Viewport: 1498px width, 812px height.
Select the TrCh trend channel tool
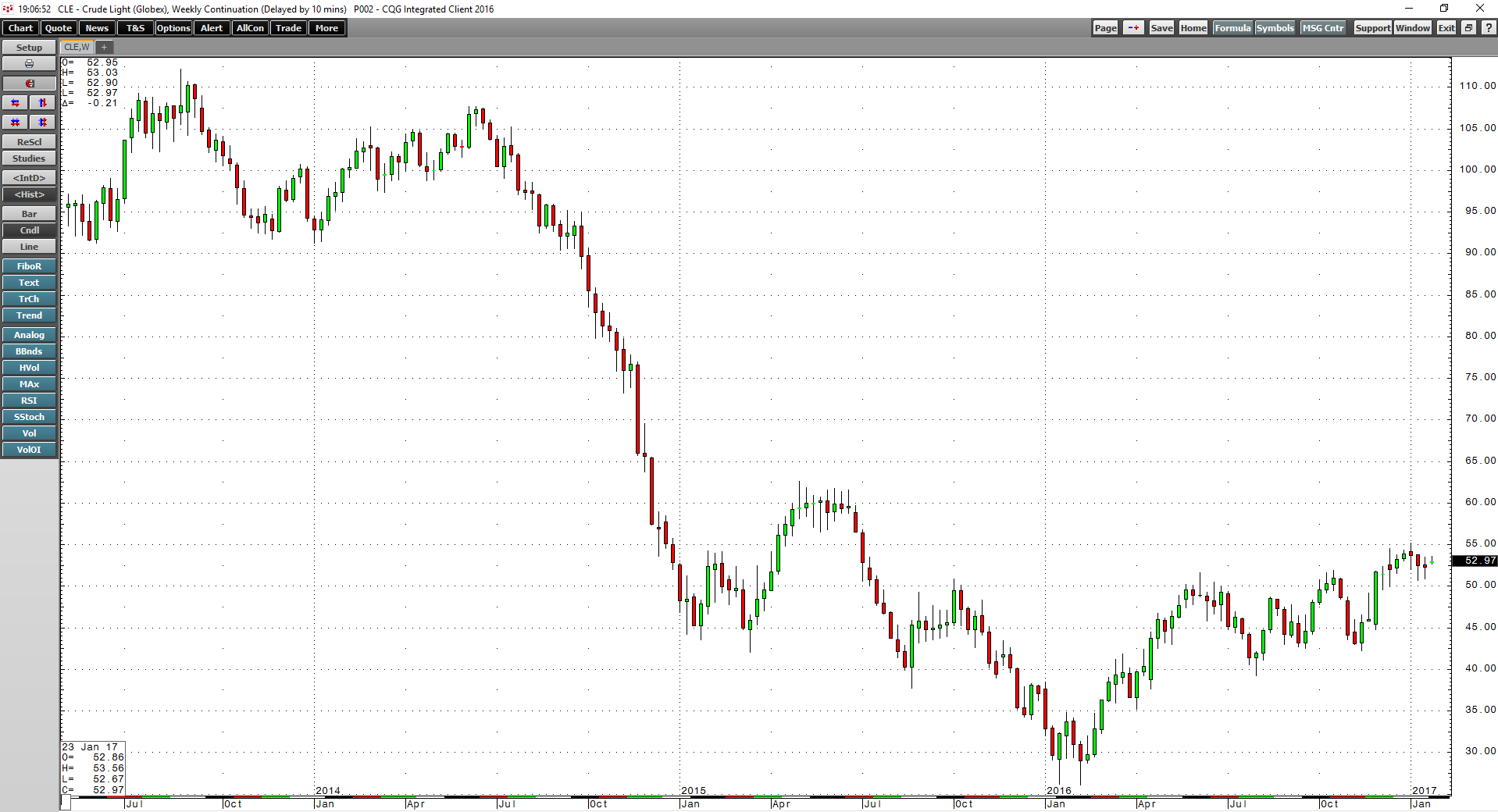(29, 299)
